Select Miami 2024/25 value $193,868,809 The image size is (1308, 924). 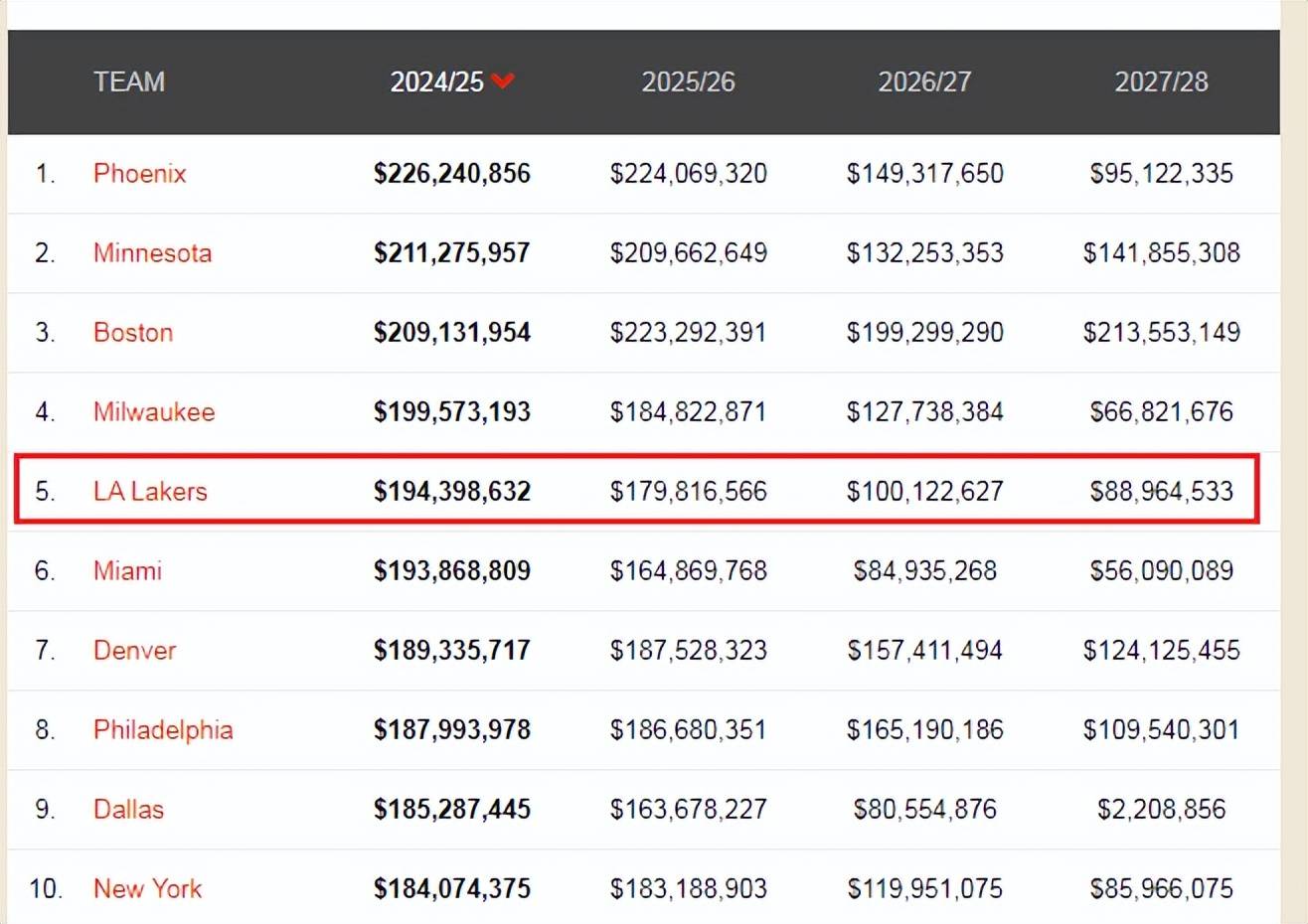(452, 571)
